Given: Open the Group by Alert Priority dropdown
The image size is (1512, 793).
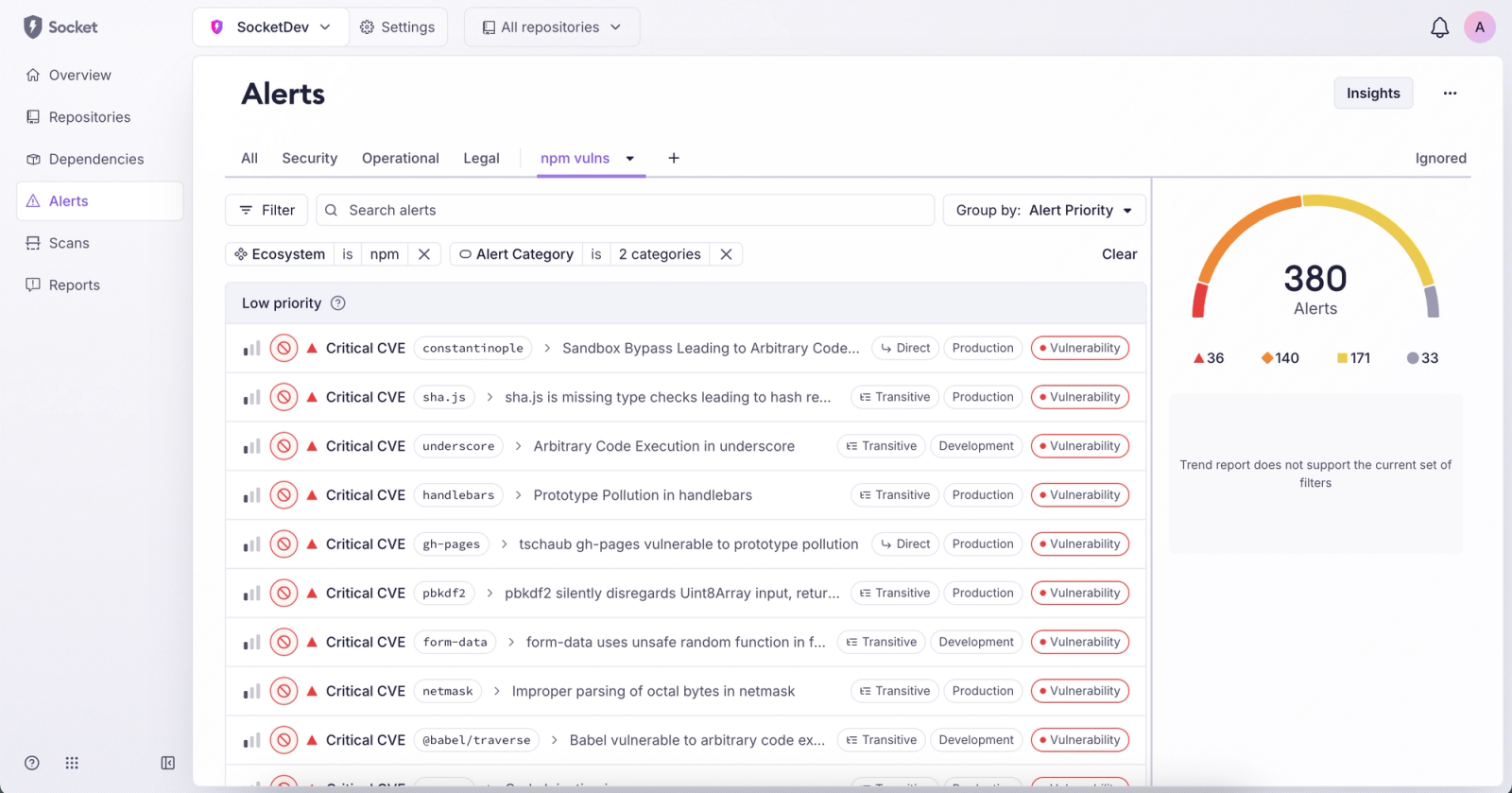Looking at the screenshot, I should 1044,210.
